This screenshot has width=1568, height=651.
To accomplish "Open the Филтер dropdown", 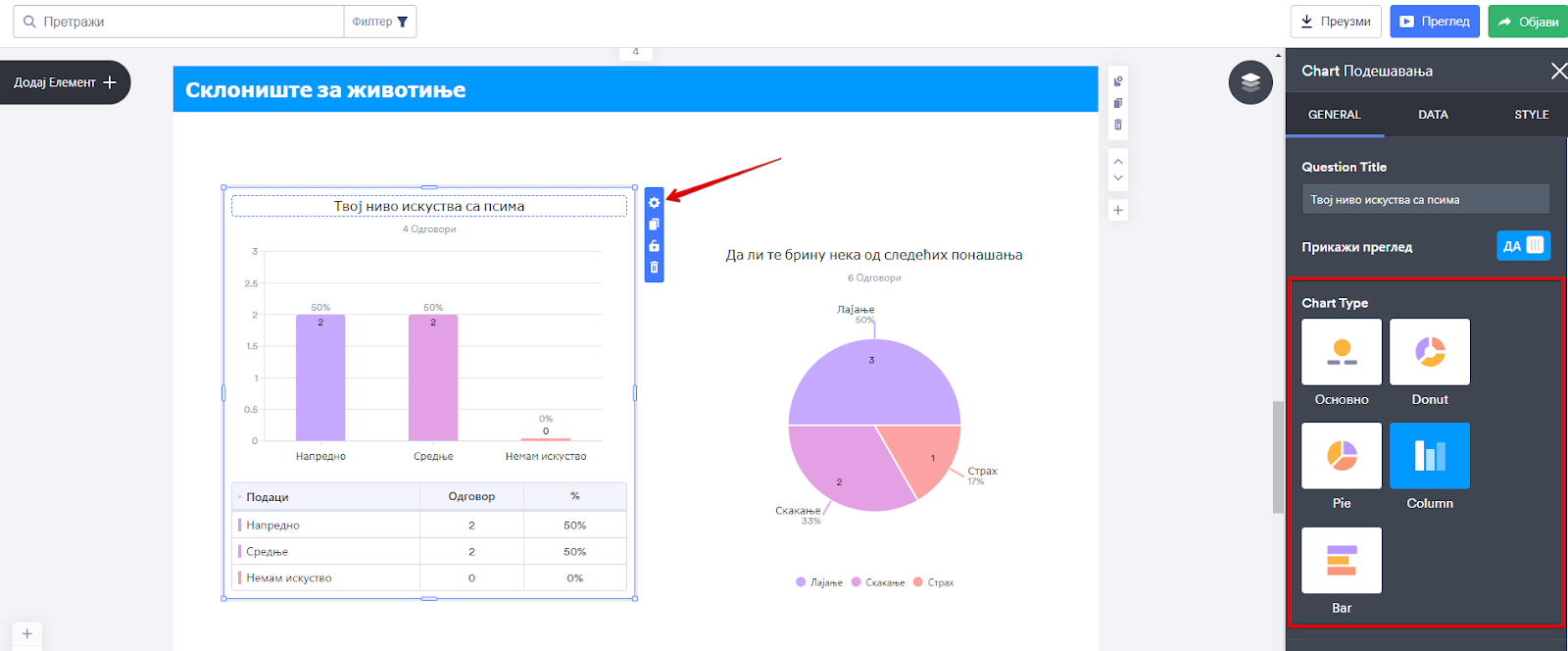I will pos(380,22).
